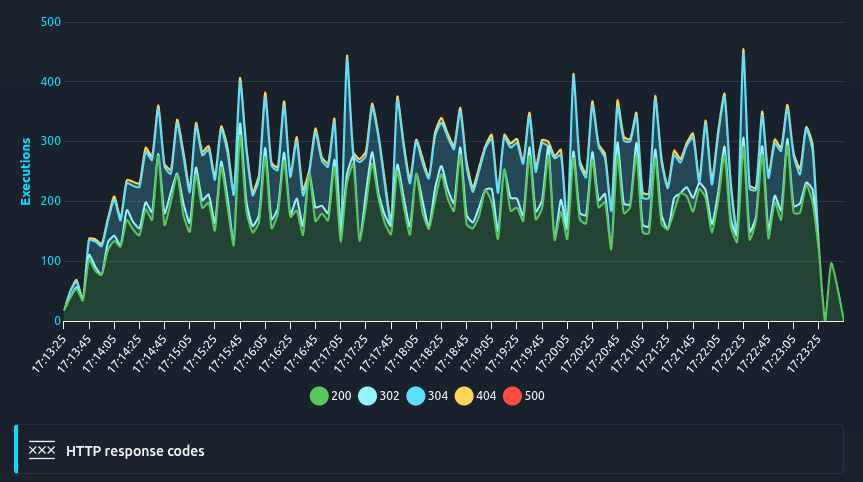863x482 pixels.
Task: Click the small green peak at chart's right end
Action: click(832, 264)
